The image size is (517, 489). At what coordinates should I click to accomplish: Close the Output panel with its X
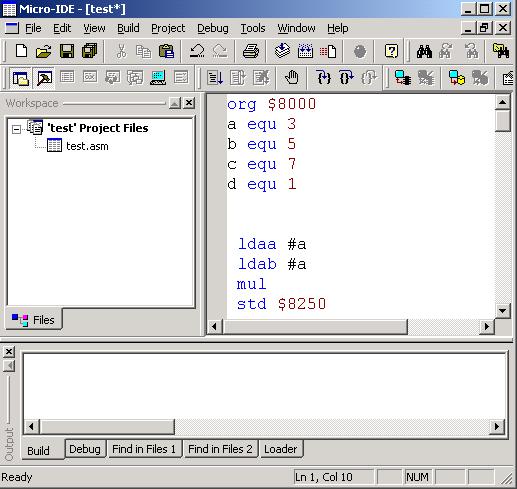[9, 352]
